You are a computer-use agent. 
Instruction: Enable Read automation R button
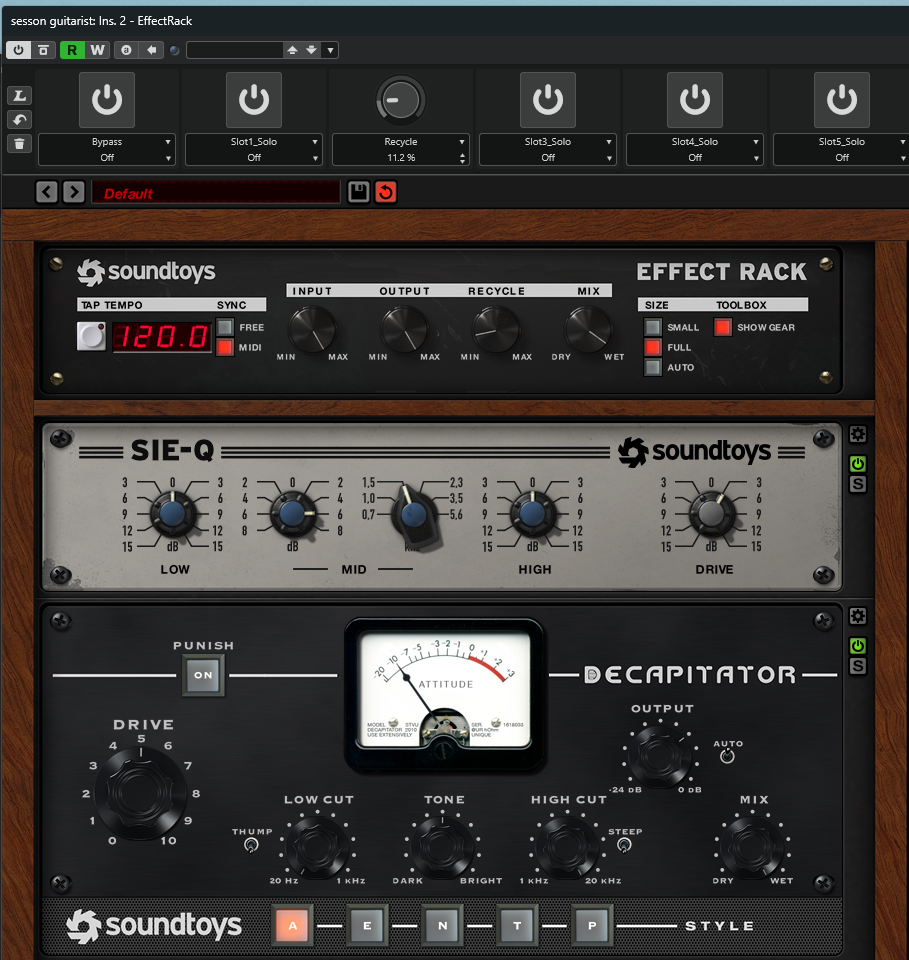[x=72, y=50]
